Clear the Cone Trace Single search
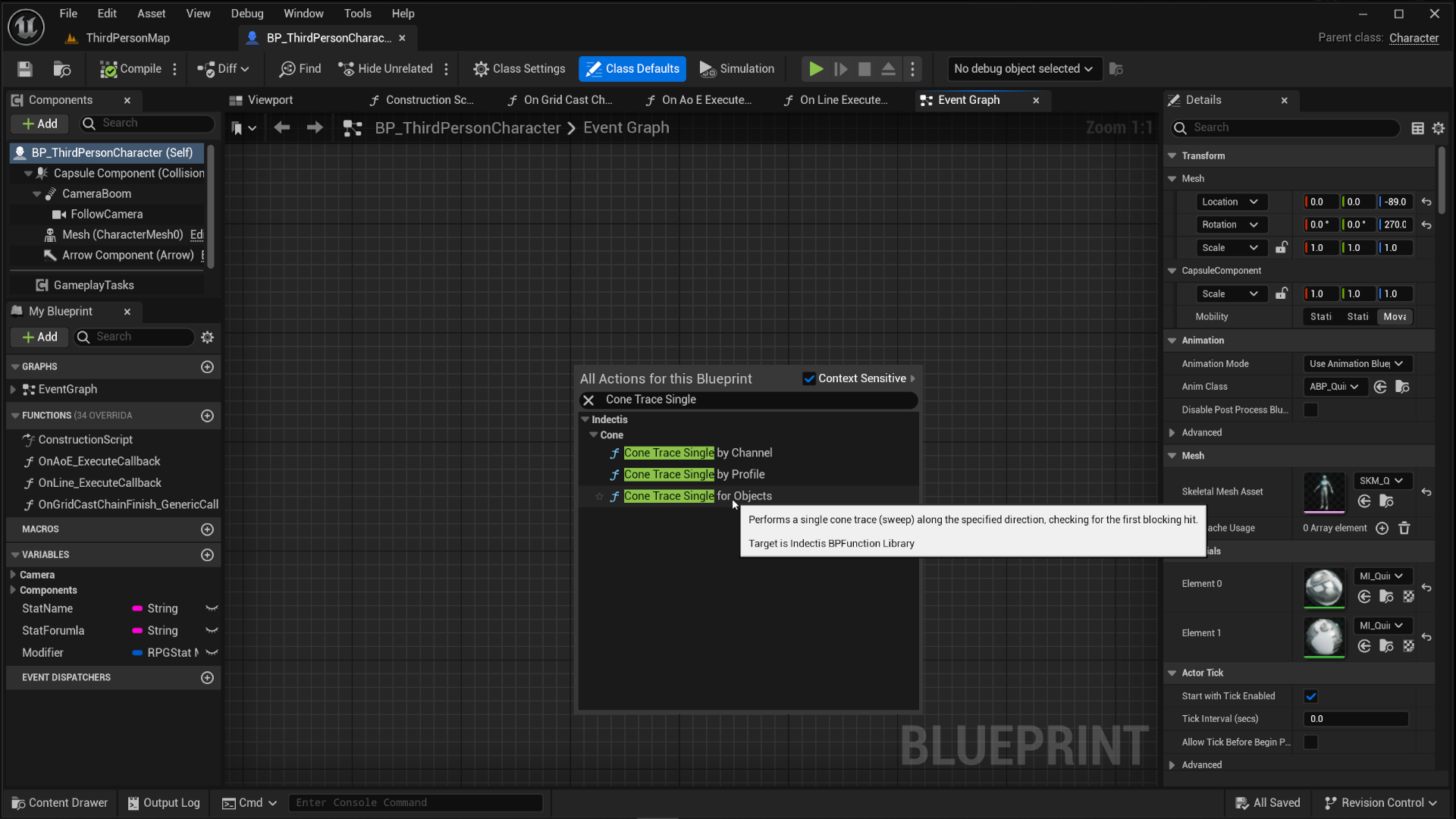Image resolution: width=1456 pixels, height=819 pixels. click(588, 400)
